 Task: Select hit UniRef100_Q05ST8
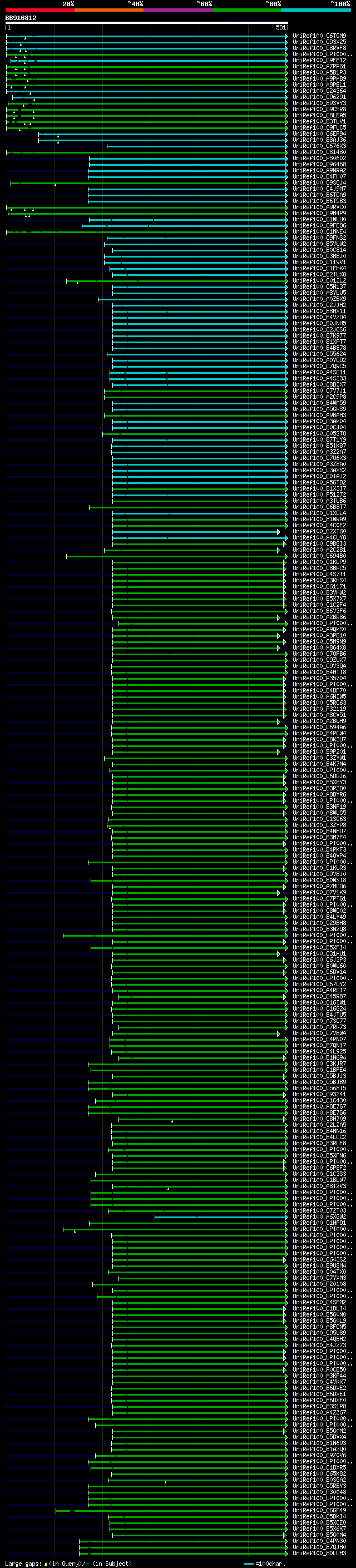point(319,433)
